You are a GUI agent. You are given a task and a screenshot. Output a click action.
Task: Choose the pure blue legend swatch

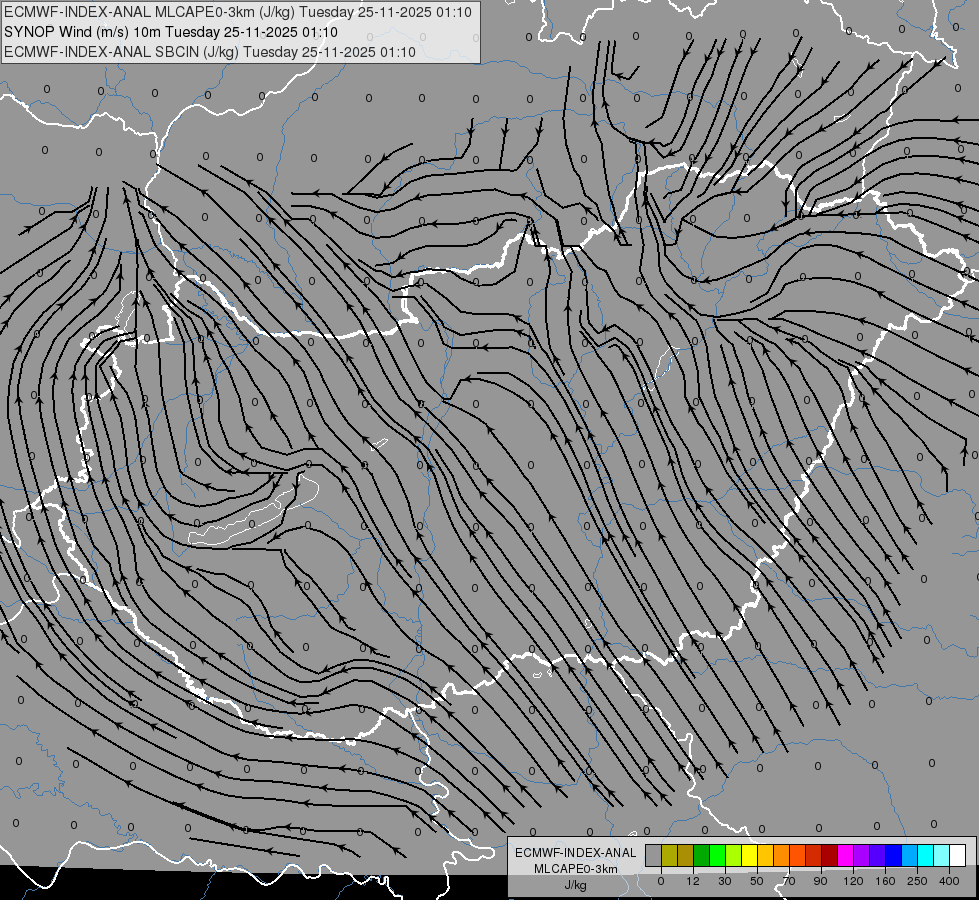[894, 856]
